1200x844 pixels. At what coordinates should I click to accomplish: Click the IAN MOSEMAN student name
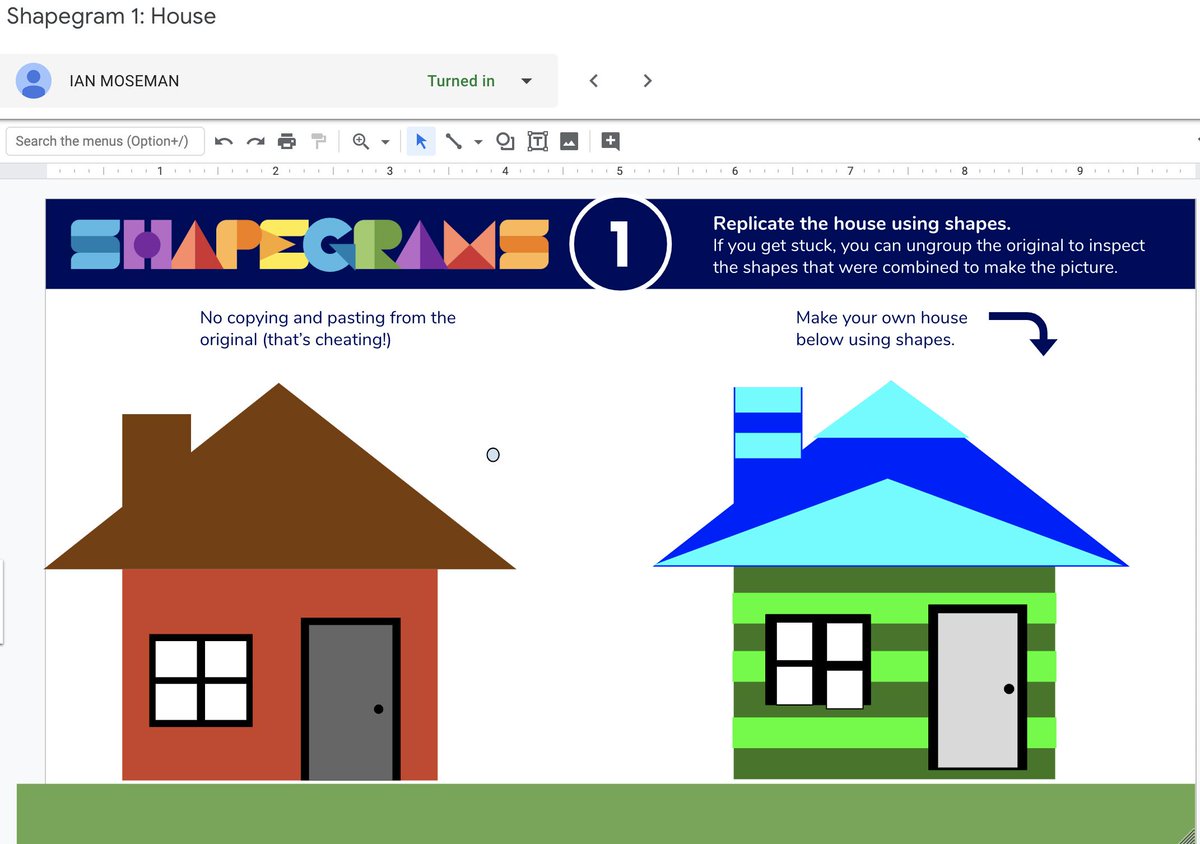tap(124, 81)
